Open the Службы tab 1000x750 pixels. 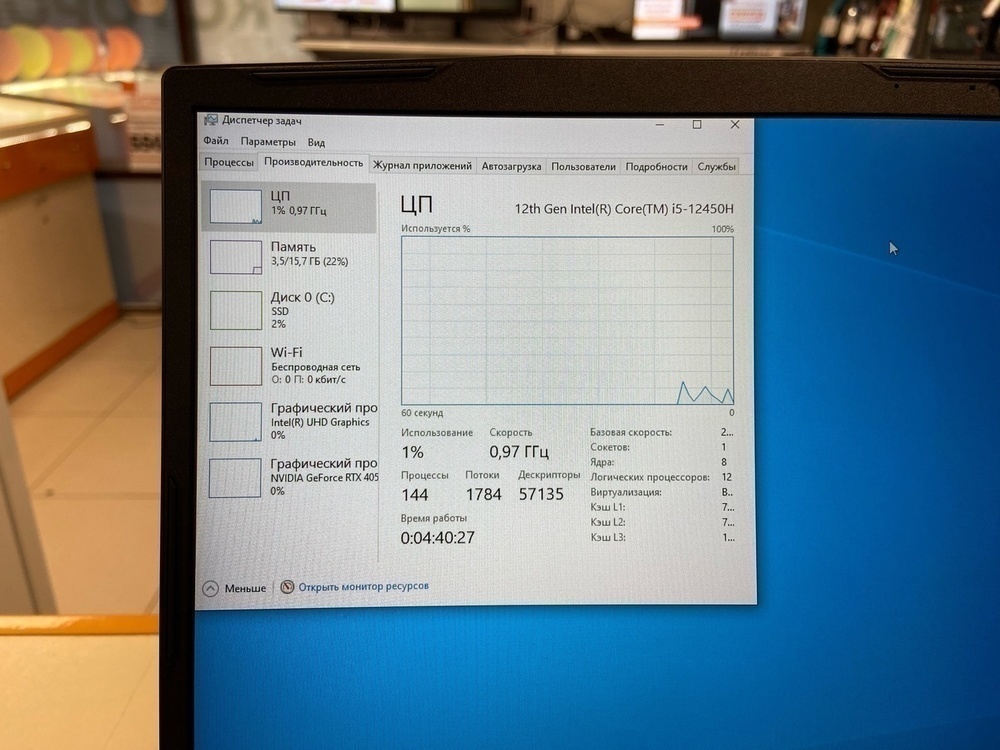point(716,166)
